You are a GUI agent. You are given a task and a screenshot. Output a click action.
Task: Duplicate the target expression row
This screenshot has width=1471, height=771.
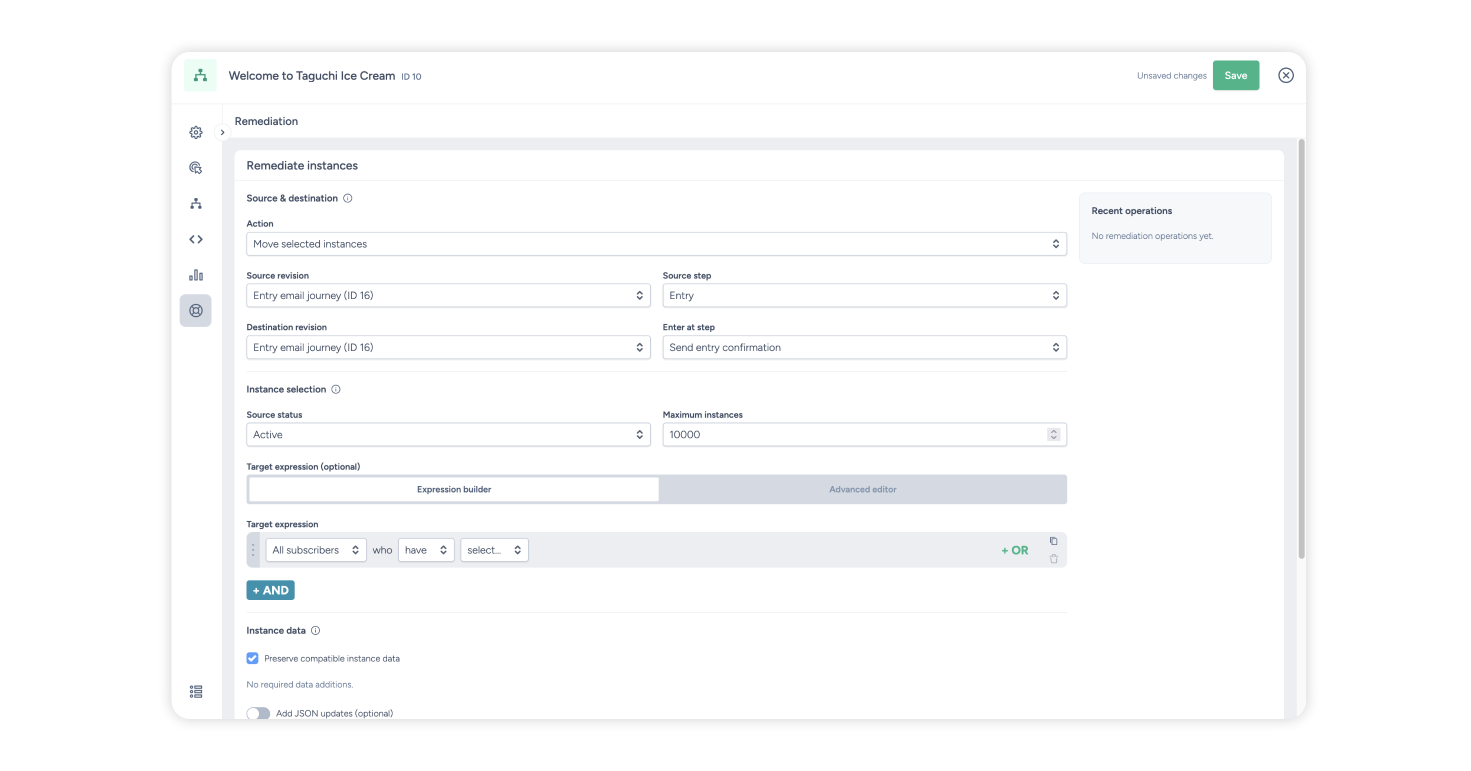click(1053, 541)
